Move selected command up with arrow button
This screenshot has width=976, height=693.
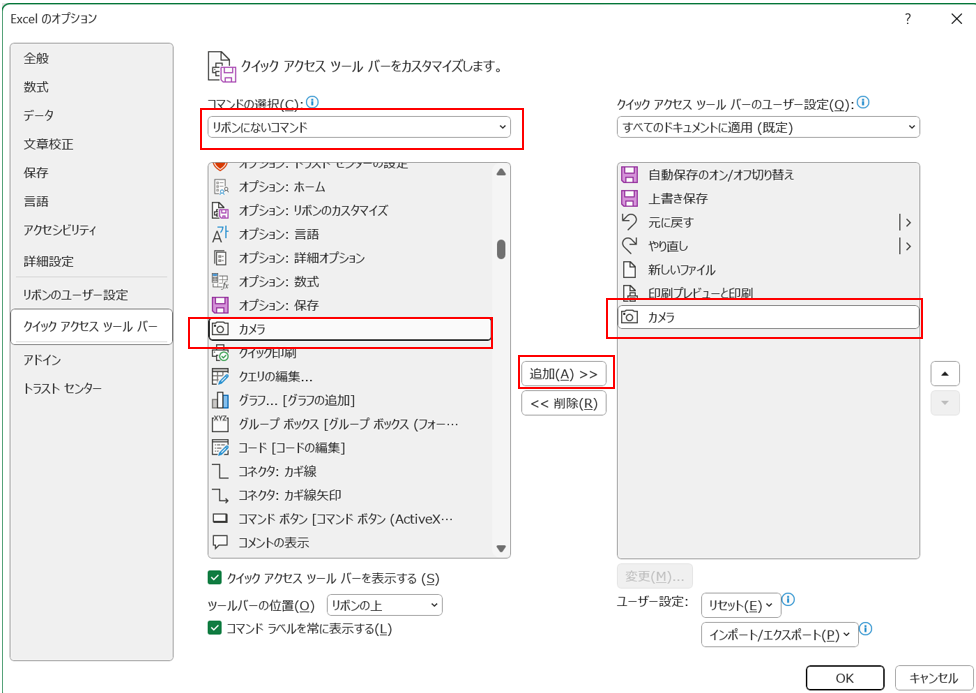point(945,374)
